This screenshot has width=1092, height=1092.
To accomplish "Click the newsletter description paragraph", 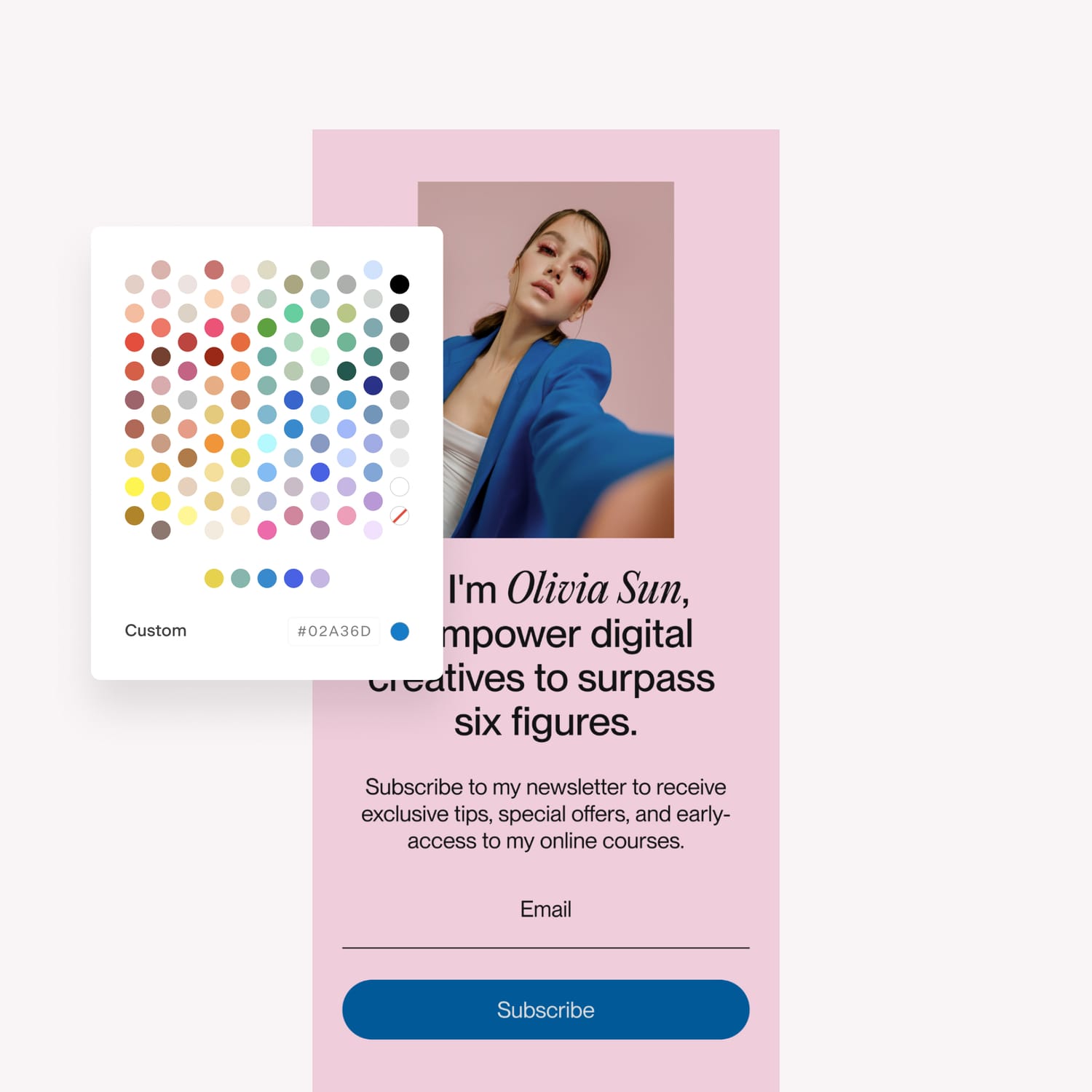I will point(545,814).
